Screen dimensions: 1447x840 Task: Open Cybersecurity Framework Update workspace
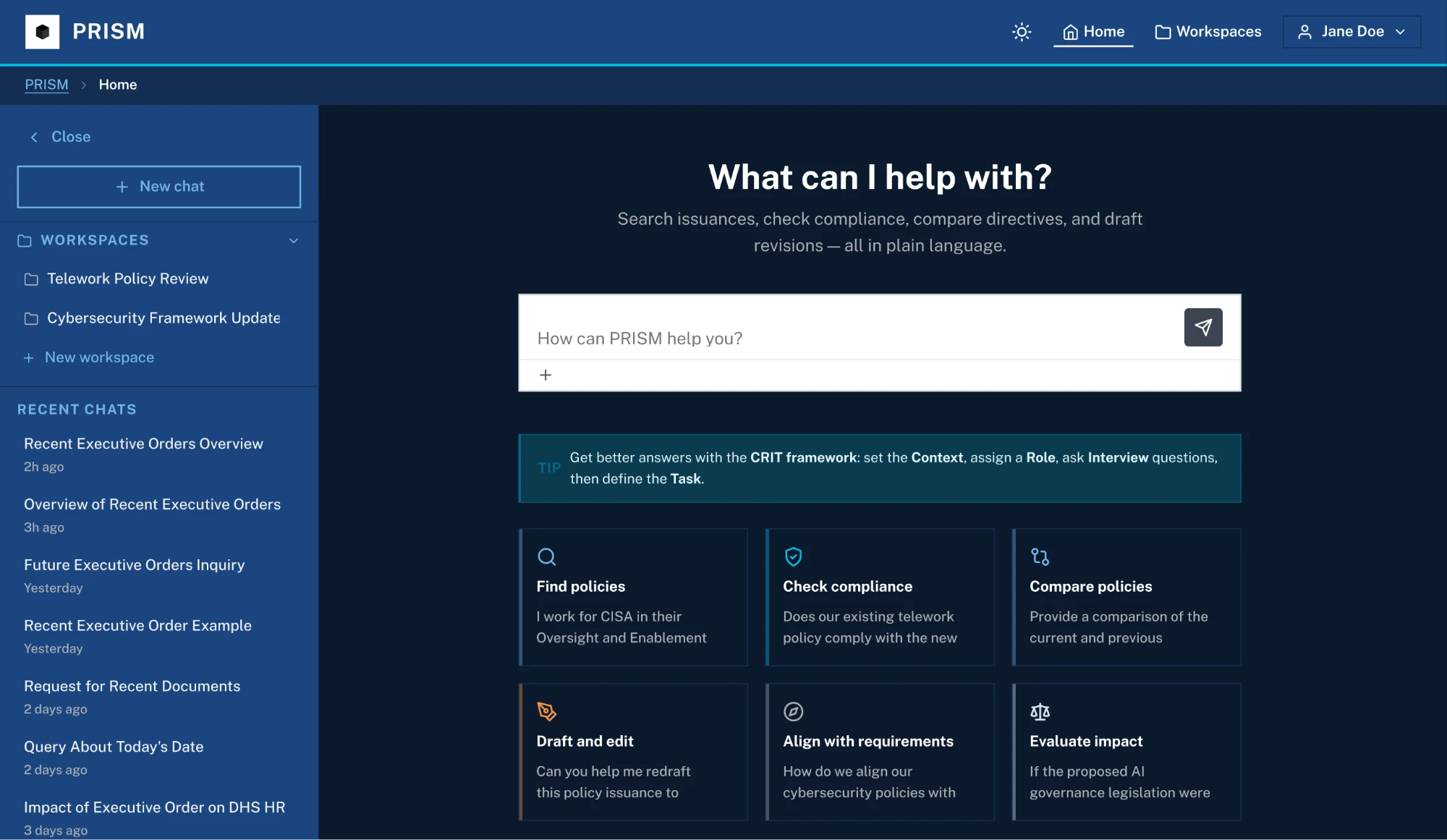(x=159, y=318)
